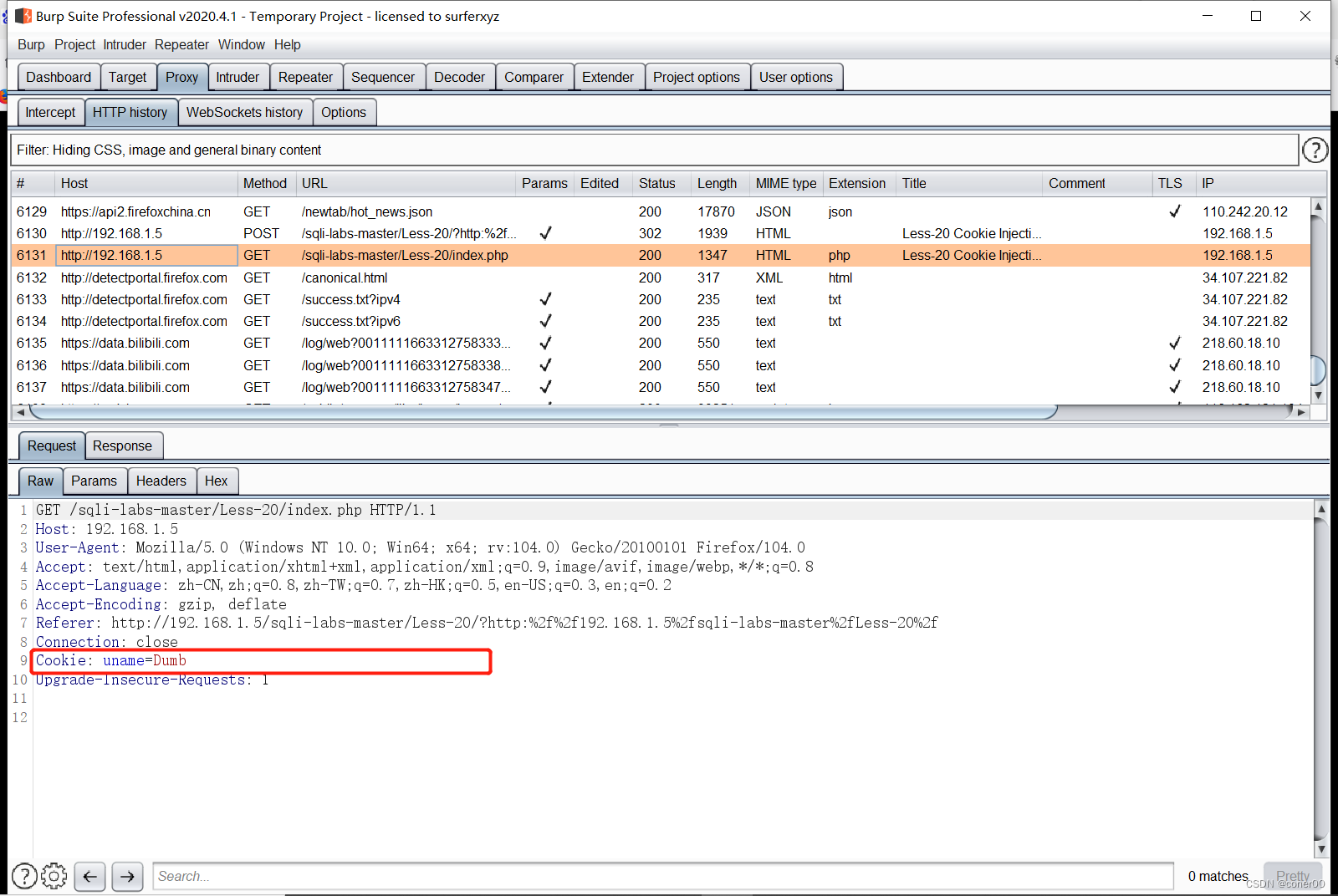Switch to the Hex view tab
1338x896 pixels.
[x=216, y=481]
